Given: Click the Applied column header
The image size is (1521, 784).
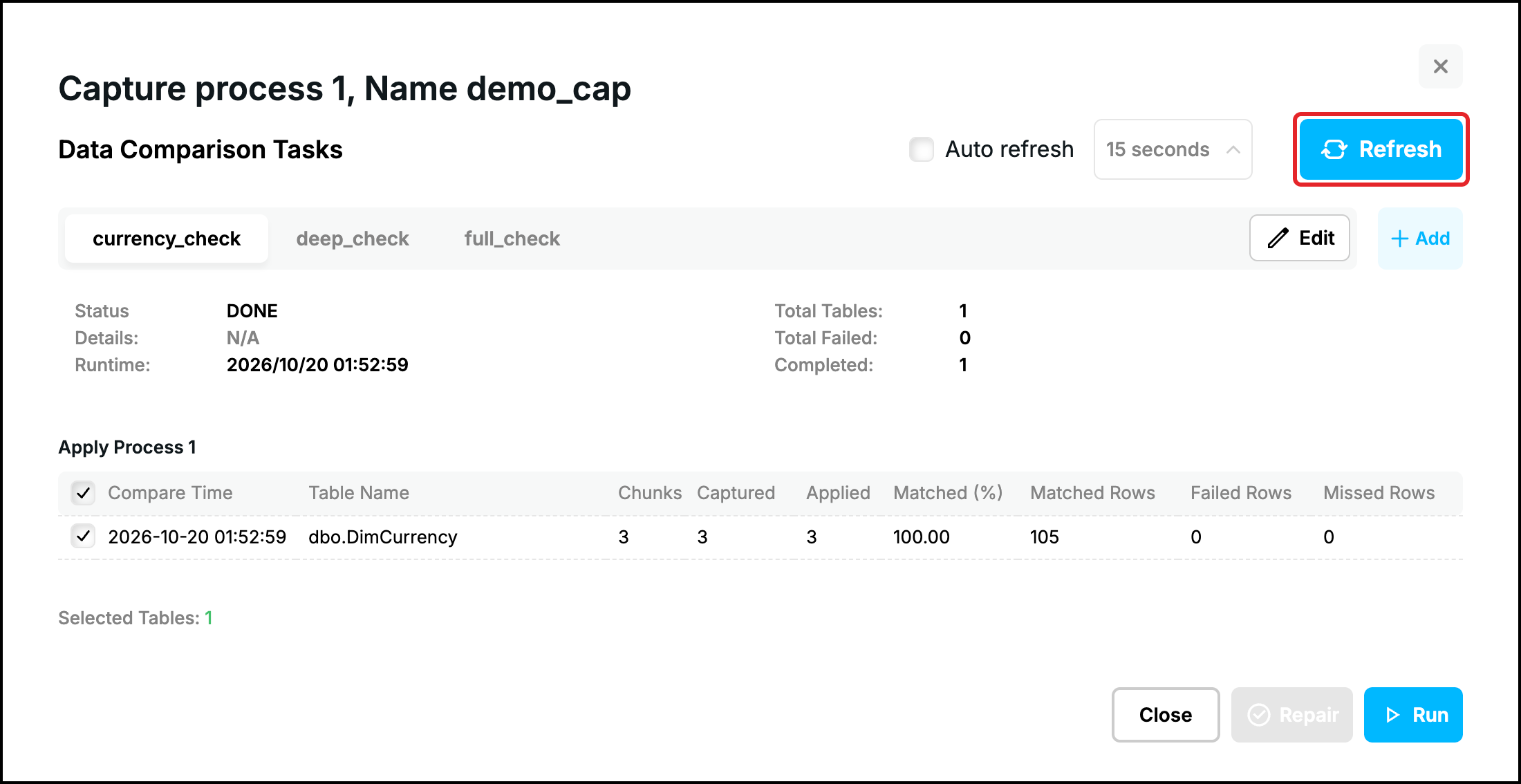Looking at the screenshot, I should tap(838, 493).
